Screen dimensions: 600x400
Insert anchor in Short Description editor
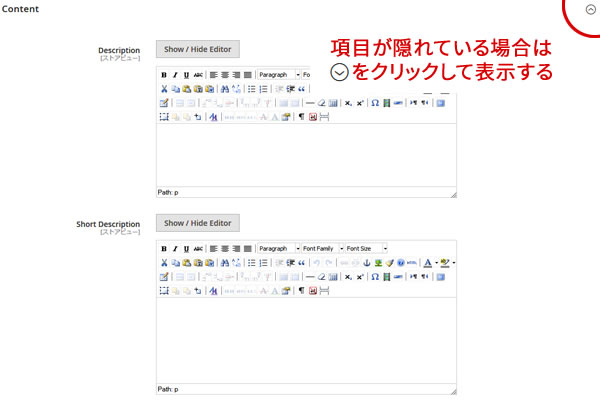[x=366, y=262]
